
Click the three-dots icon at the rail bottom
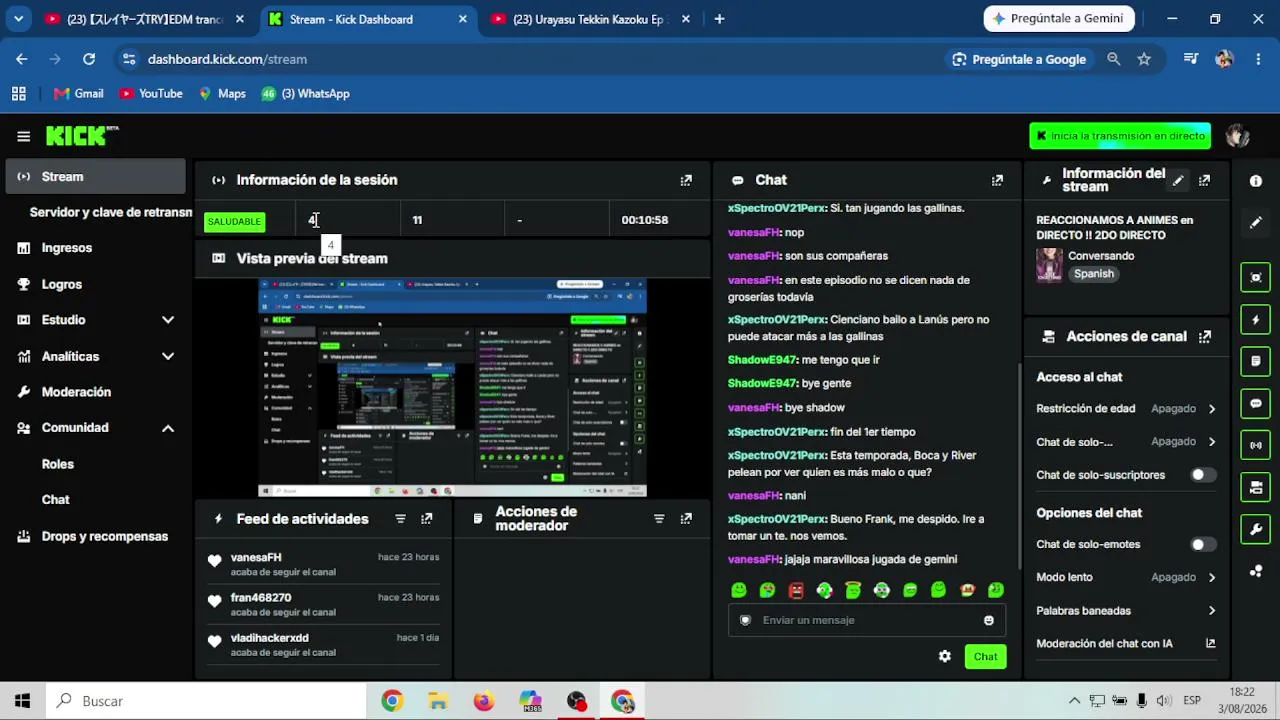coord(1256,571)
